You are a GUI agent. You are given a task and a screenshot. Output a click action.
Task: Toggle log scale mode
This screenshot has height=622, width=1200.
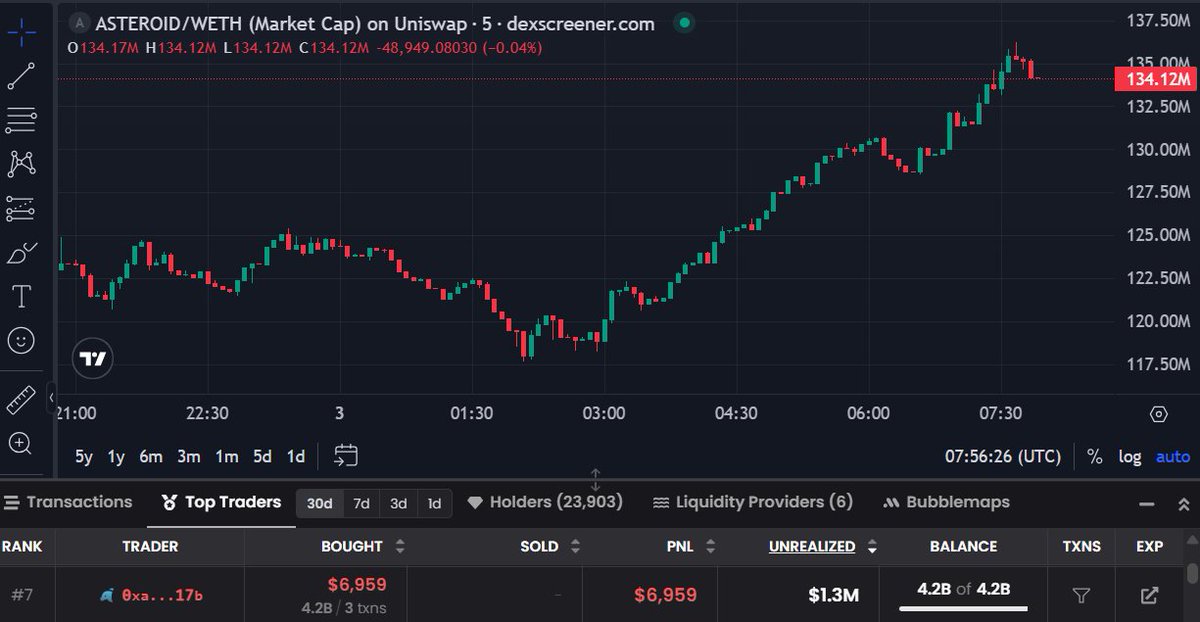pos(1130,456)
